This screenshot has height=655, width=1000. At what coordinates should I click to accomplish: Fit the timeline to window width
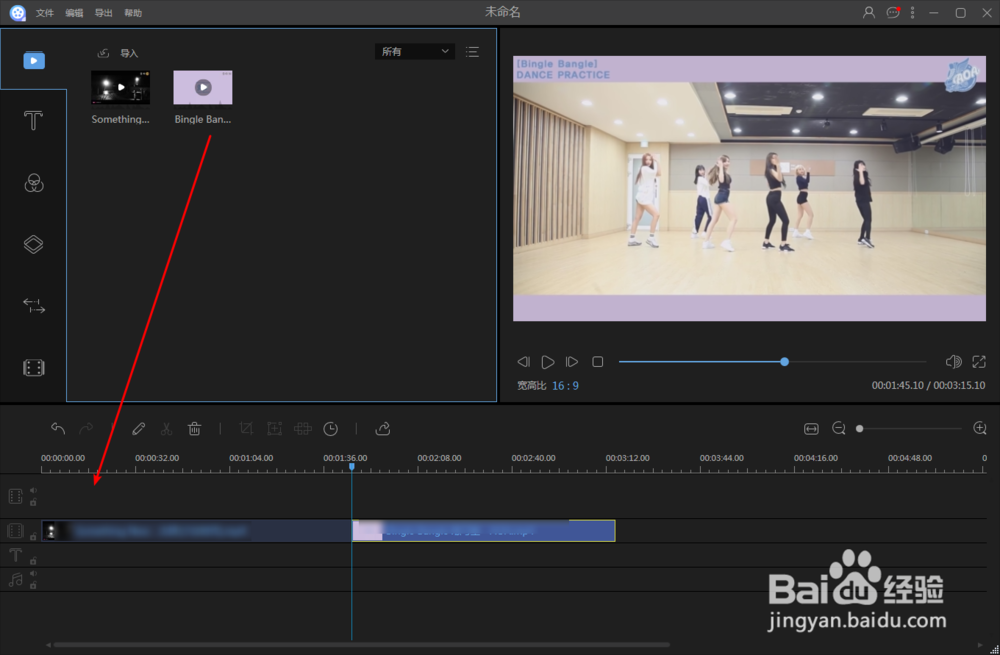pyautogui.click(x=811, y=429)
